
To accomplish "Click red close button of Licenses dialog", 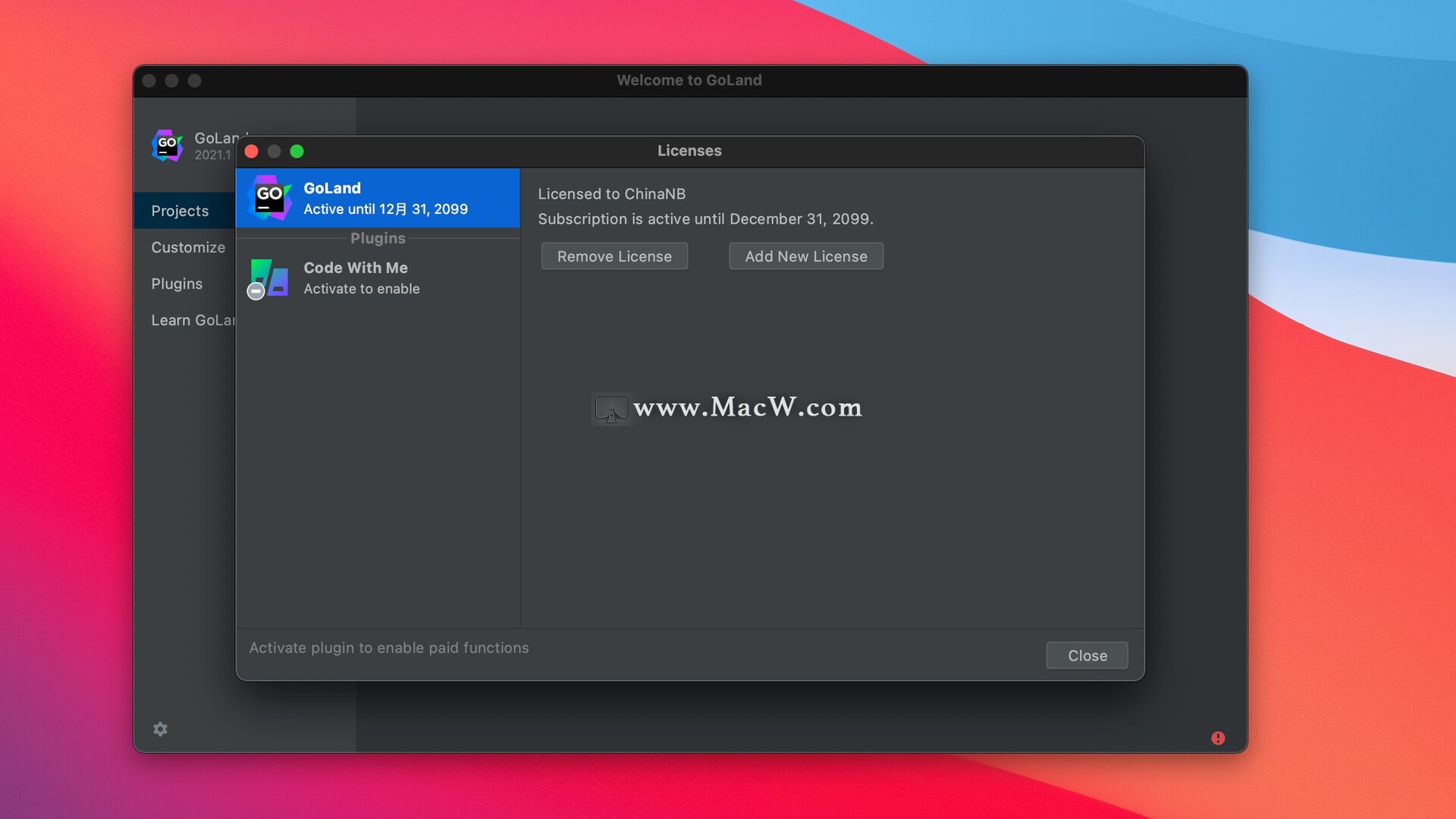I will [x=252, y=152].
